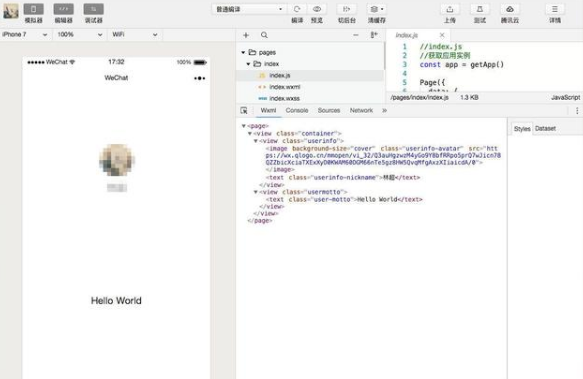
Task: Open the iPhone 7 device dropdown
Action: pyautogui.click(x=25, y=35)
